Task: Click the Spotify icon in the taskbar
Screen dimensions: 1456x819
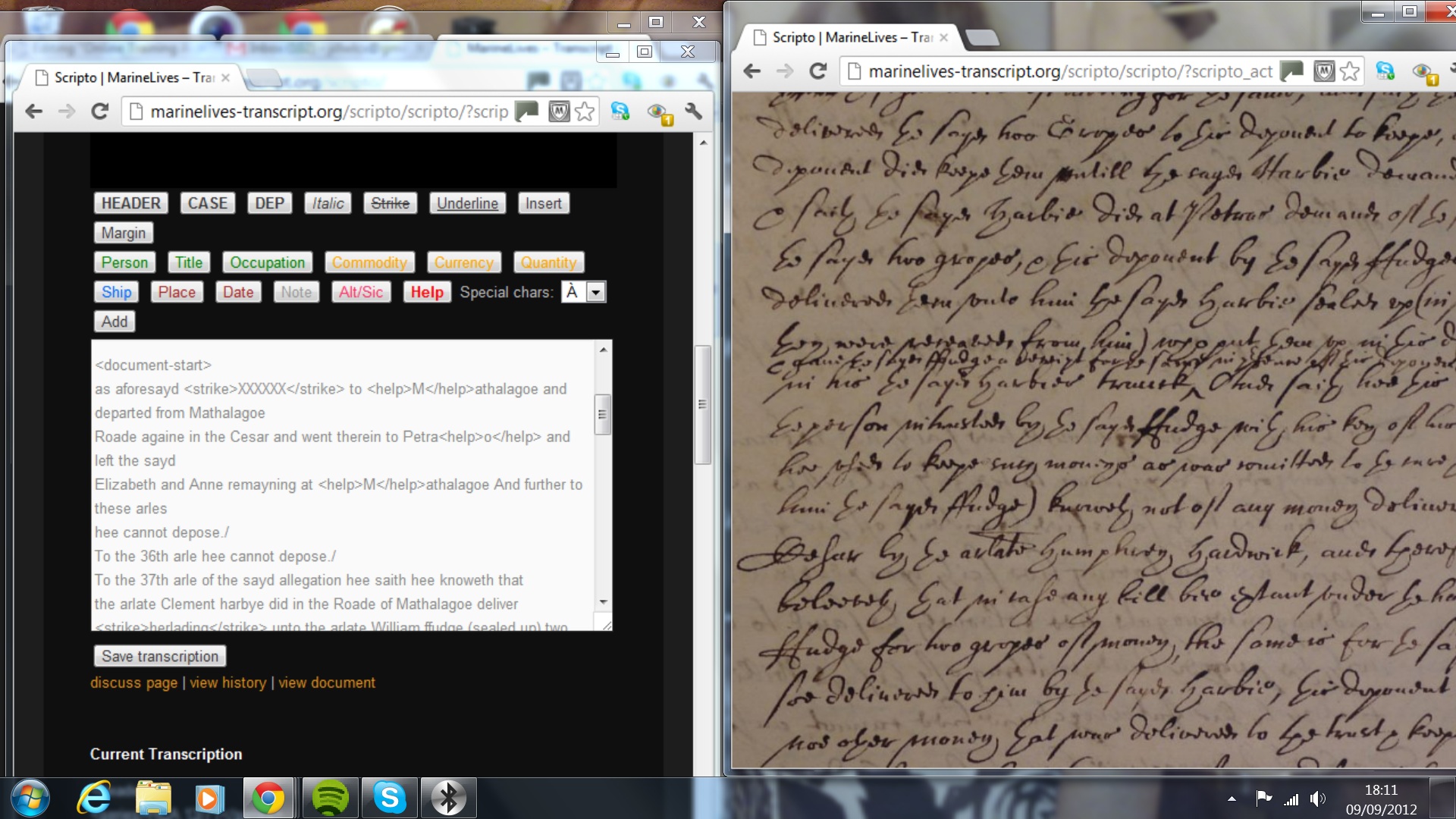Action: pyautogui.click(x=330, y=798)
